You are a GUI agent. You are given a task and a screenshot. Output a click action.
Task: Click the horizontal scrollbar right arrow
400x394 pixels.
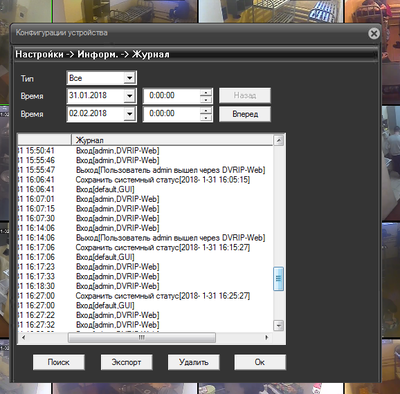266,337
